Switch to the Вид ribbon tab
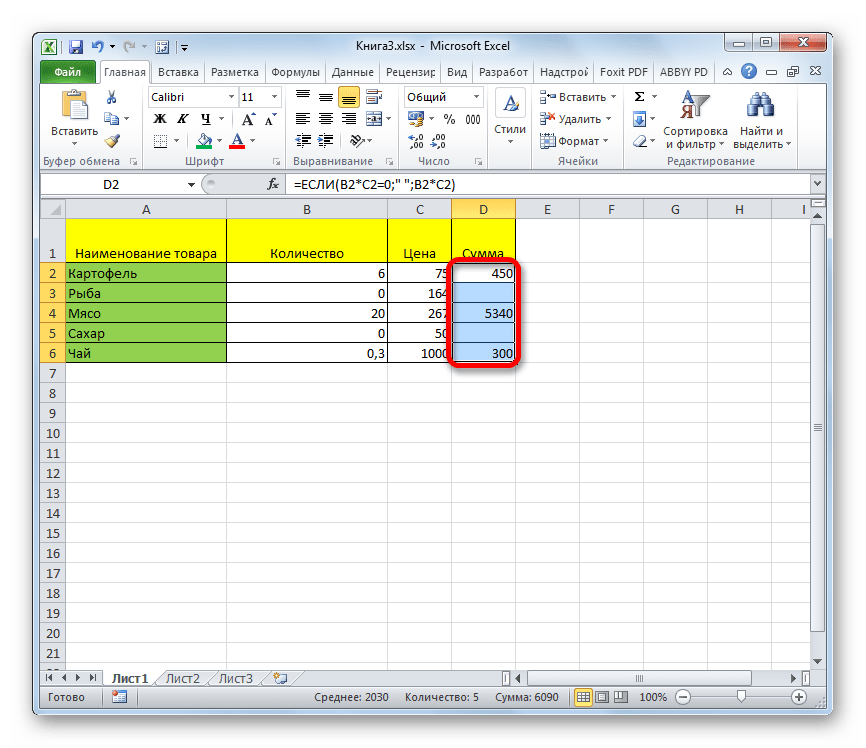Viewport: 866px width, 748px height. click(457, 72)
